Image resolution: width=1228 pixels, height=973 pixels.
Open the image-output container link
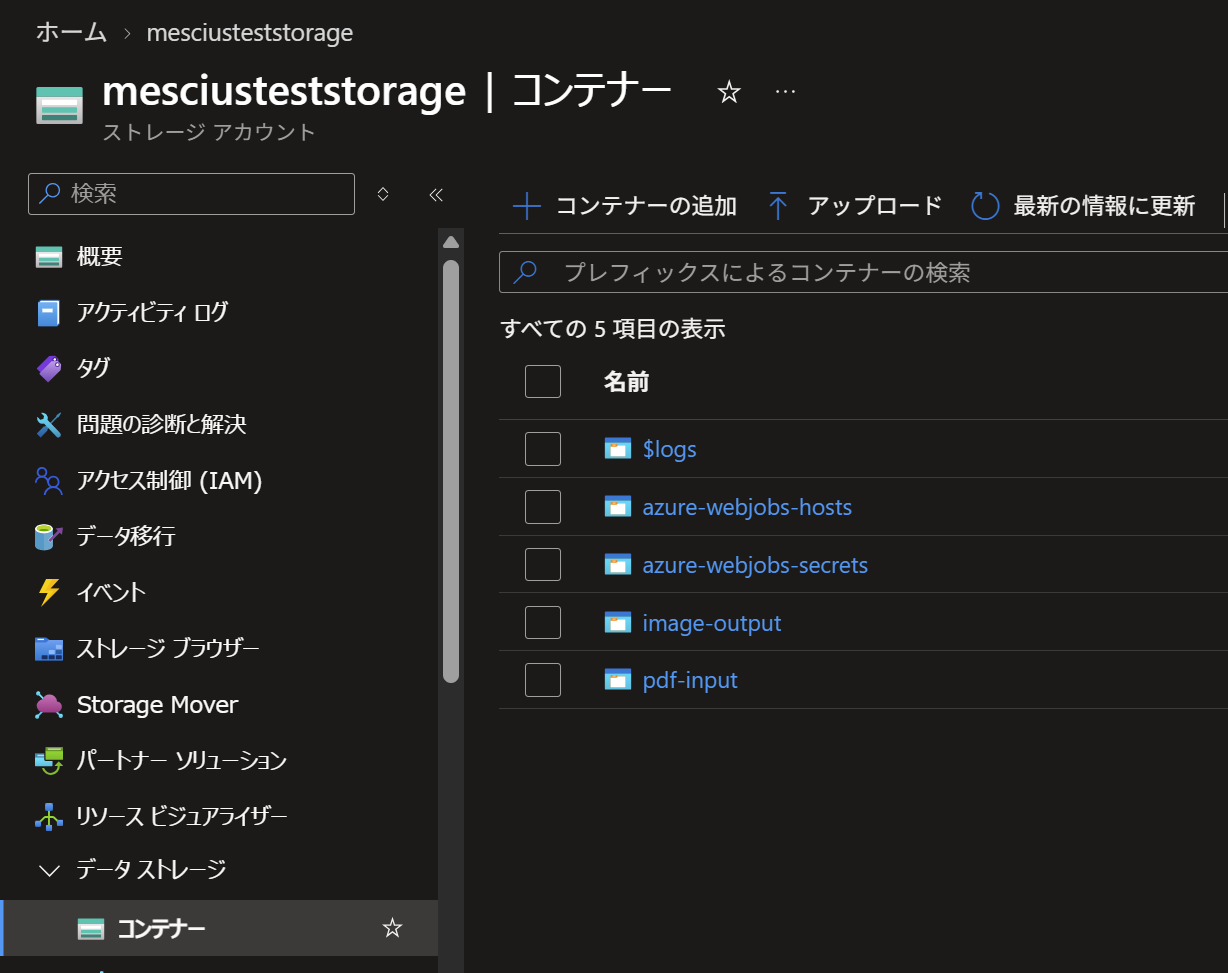712,623
